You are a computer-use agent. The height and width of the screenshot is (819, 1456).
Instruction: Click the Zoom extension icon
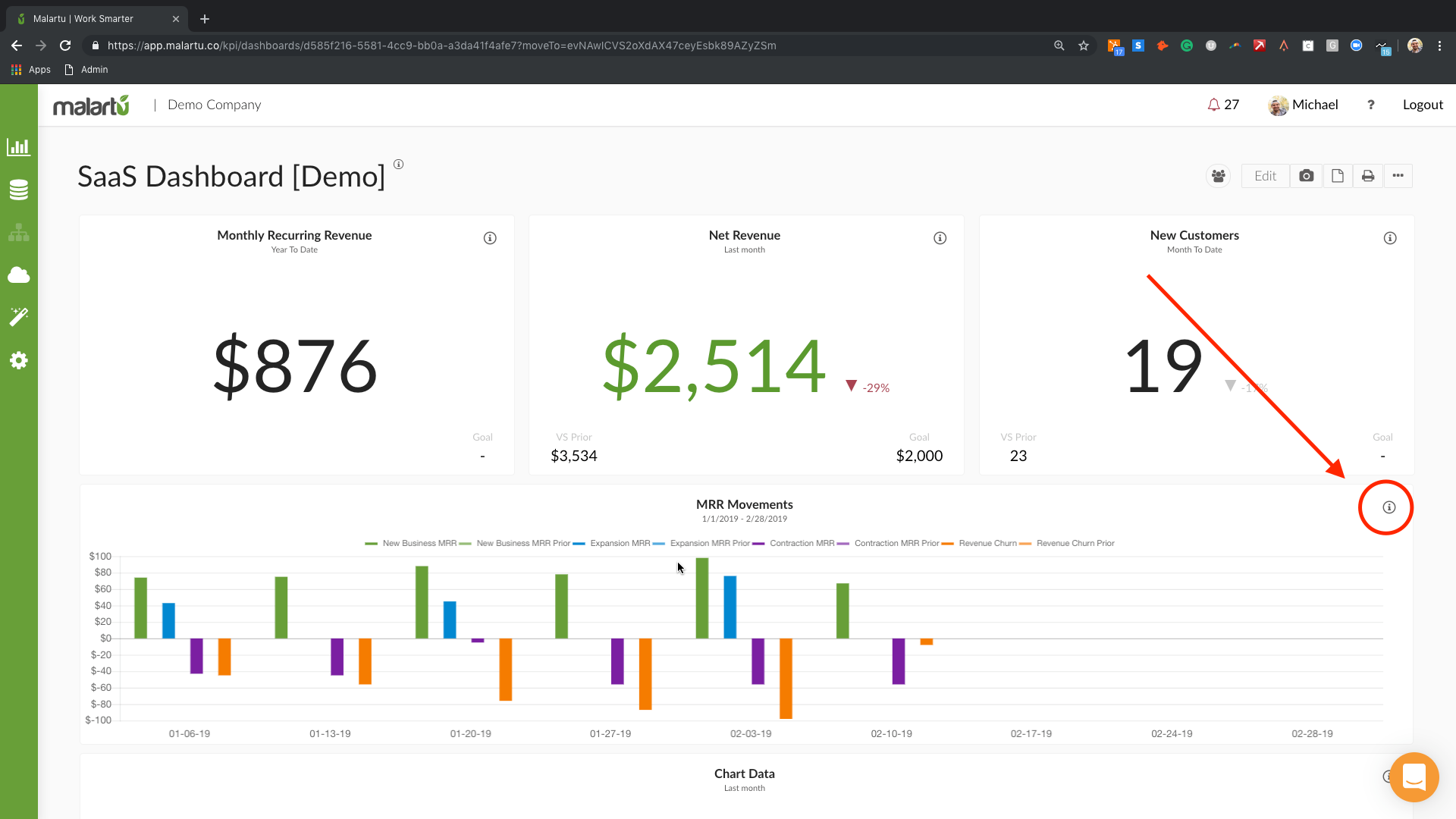[x=1357, y=45]
